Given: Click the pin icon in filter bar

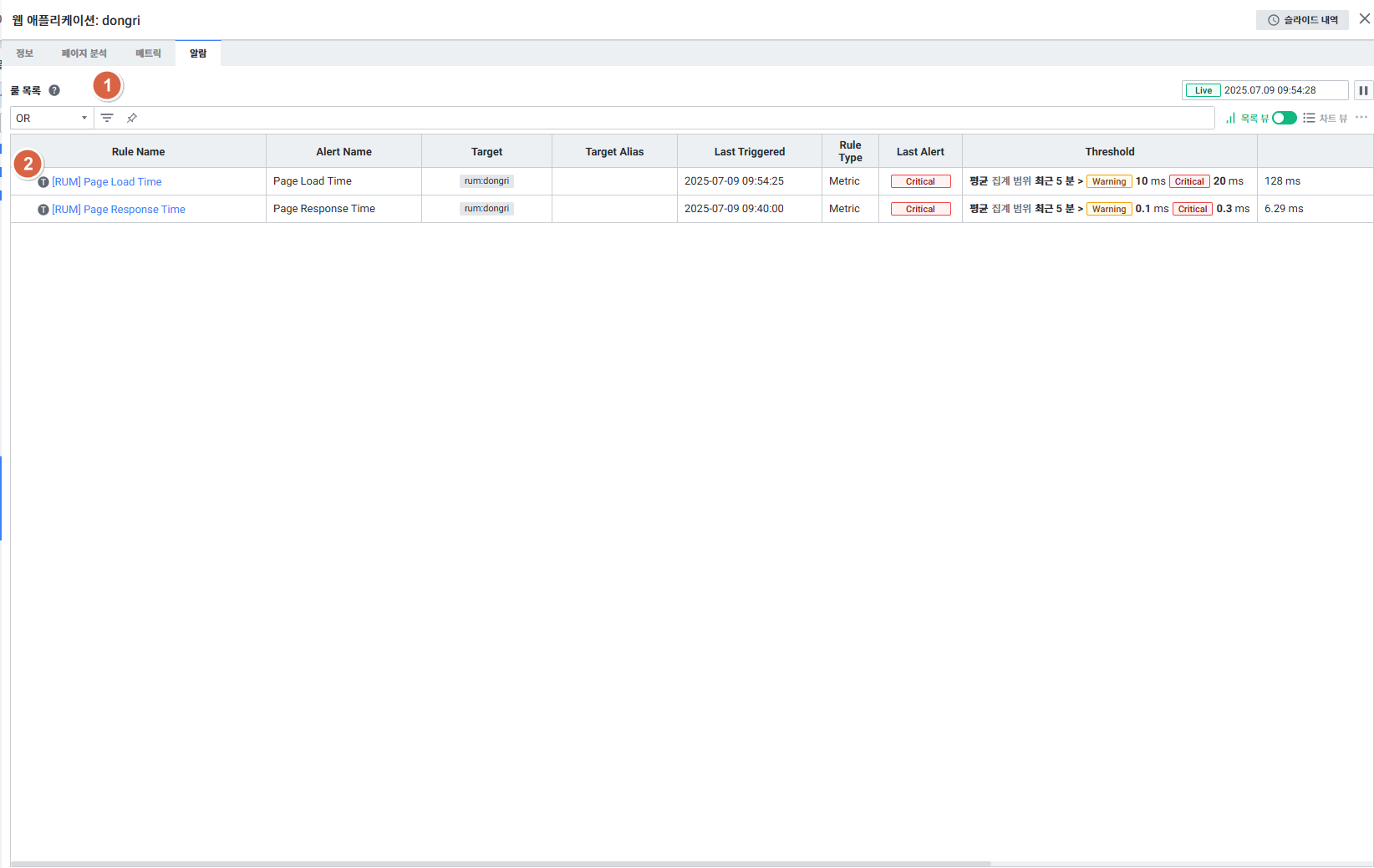Looking at the screenshot, I should pos(132,118).
